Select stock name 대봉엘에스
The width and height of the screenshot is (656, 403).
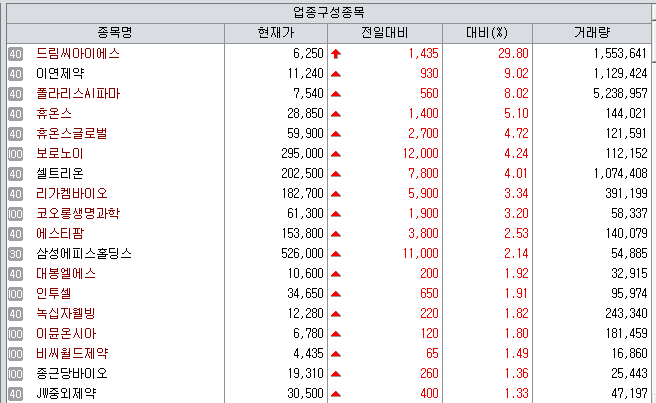(x=66, y=274)
